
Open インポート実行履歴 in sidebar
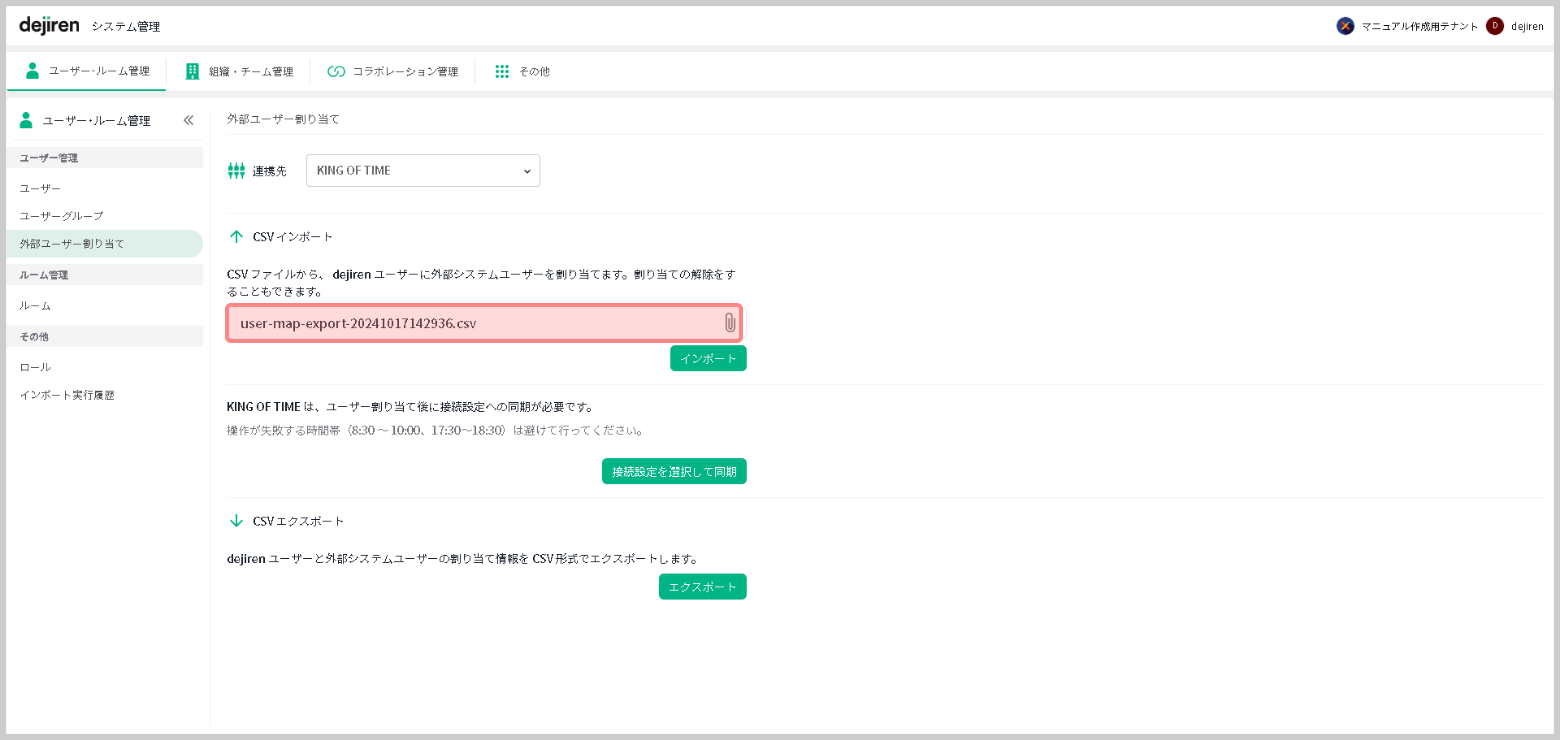(67, 395)
